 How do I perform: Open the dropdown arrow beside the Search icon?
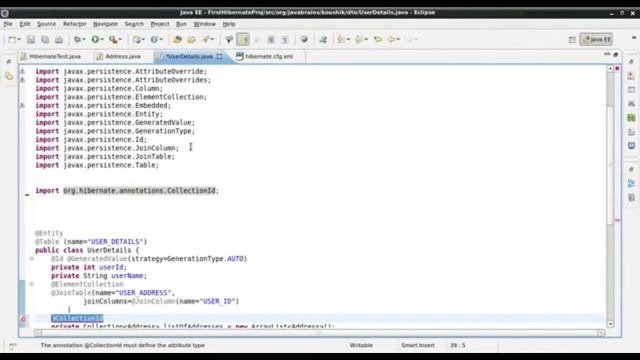(x=213, y=40)
